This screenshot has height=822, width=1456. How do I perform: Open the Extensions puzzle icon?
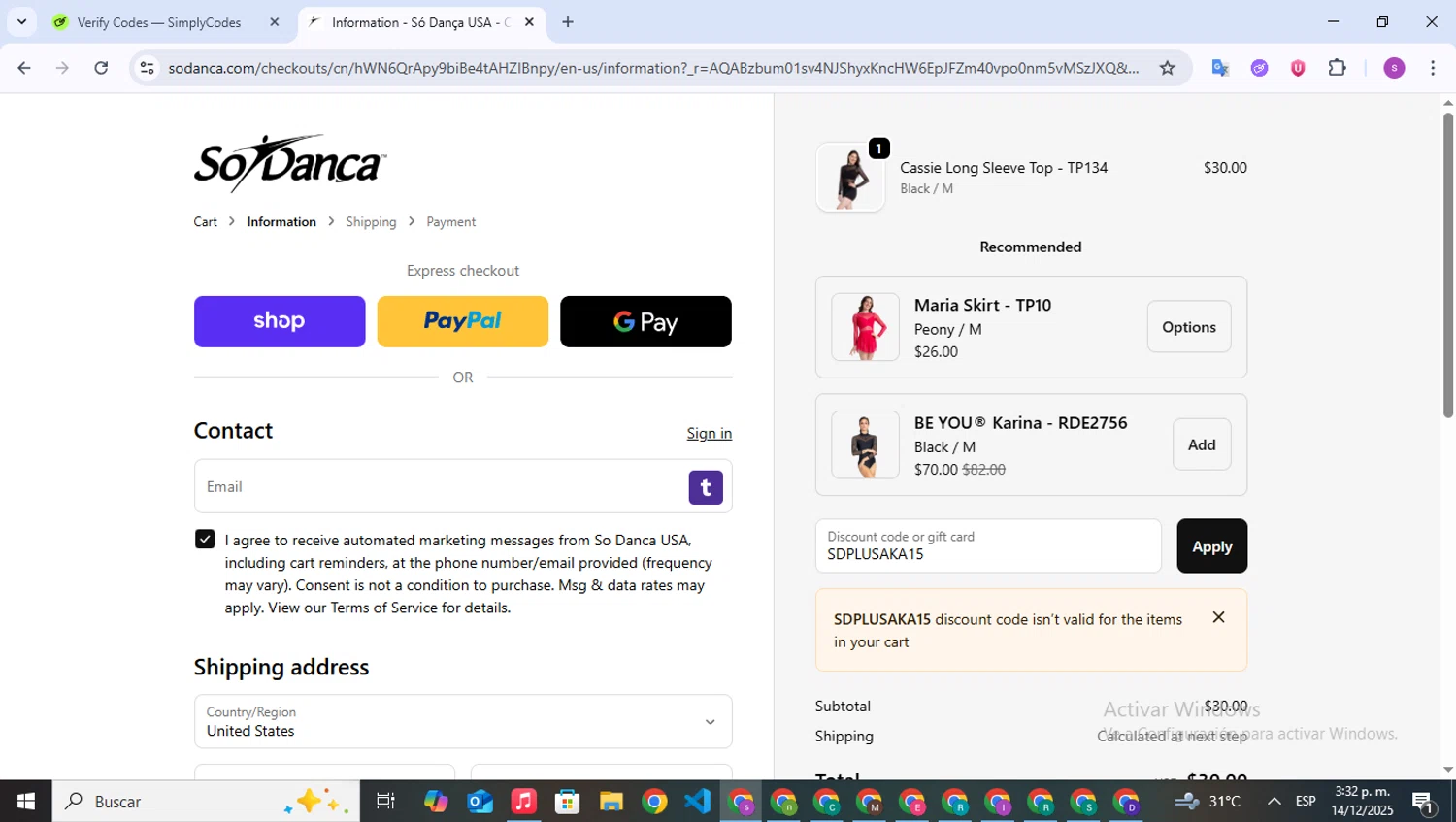click(x=1337, y=68)
